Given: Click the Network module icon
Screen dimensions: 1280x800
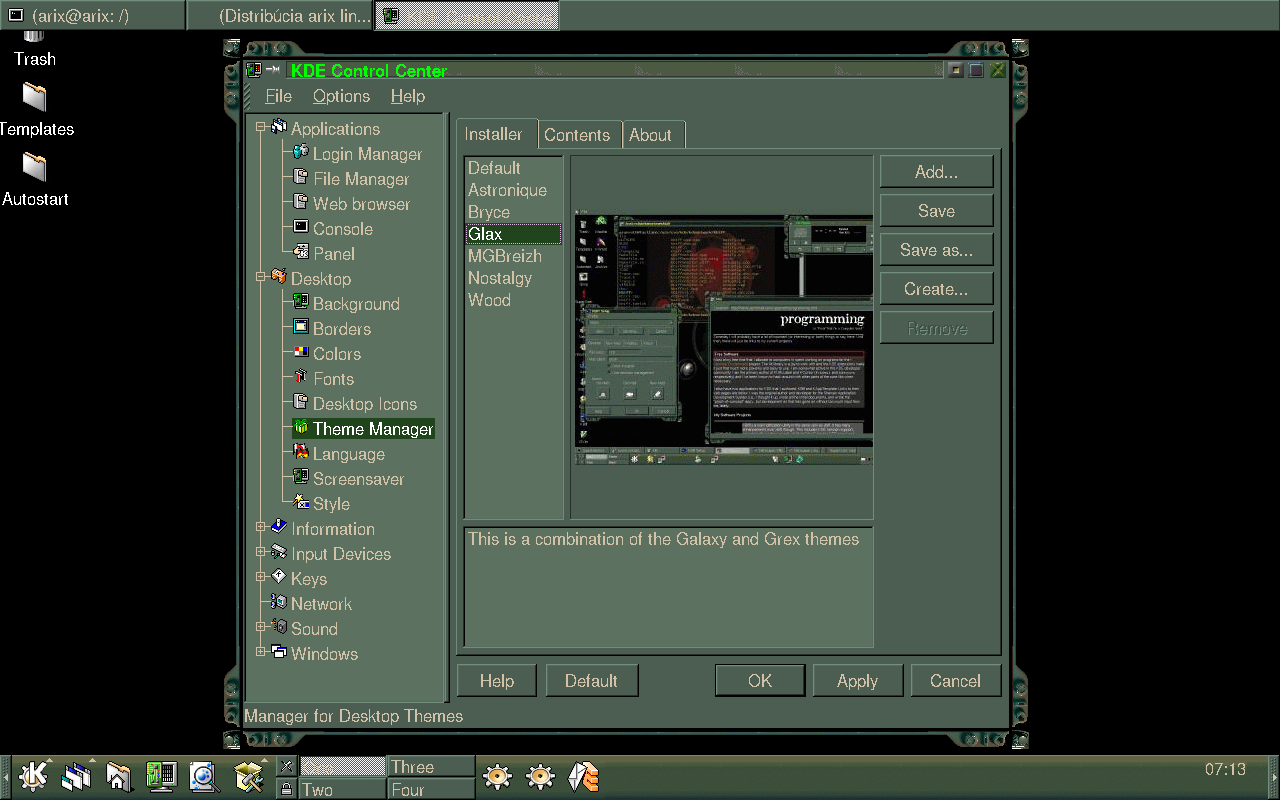Looking at the screenshot, I should (x=278, y=603).
